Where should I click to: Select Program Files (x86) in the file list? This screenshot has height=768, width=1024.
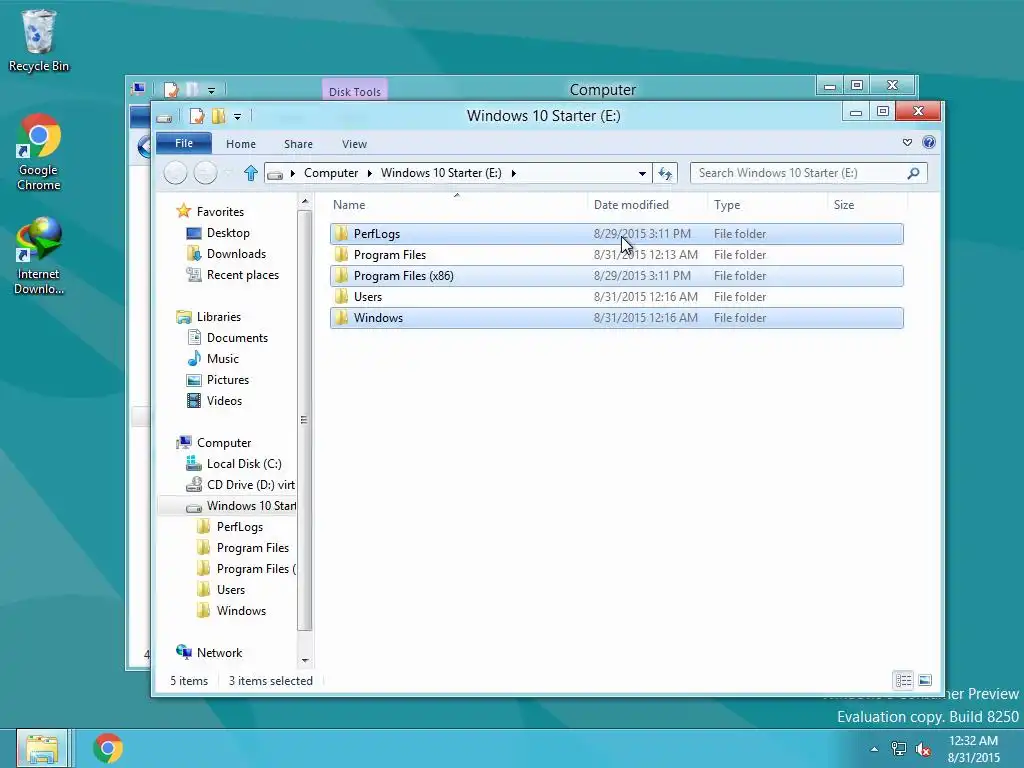coord(616,276)
